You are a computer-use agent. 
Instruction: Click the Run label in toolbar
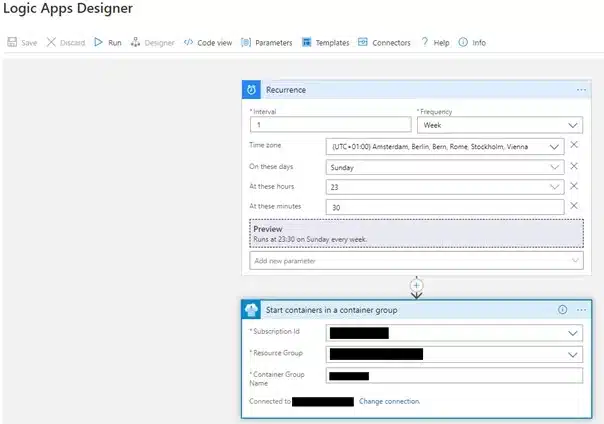(x=115, y=43)
